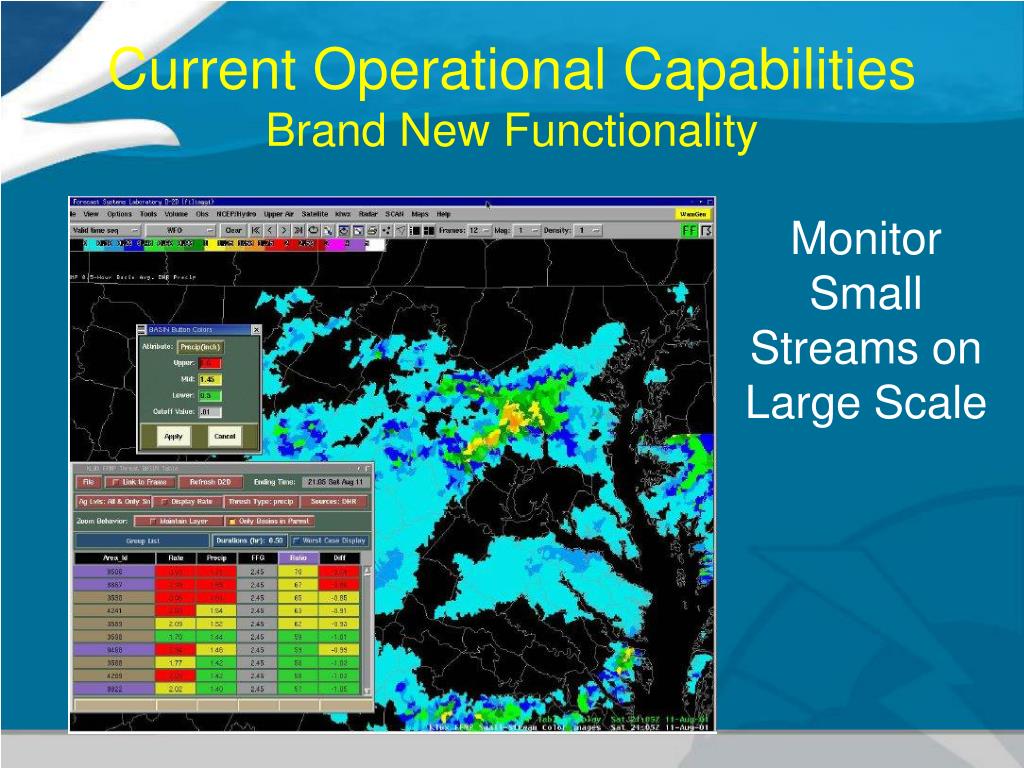Click the Group List button
The image size is (1024, 768).
click(142, 541)
